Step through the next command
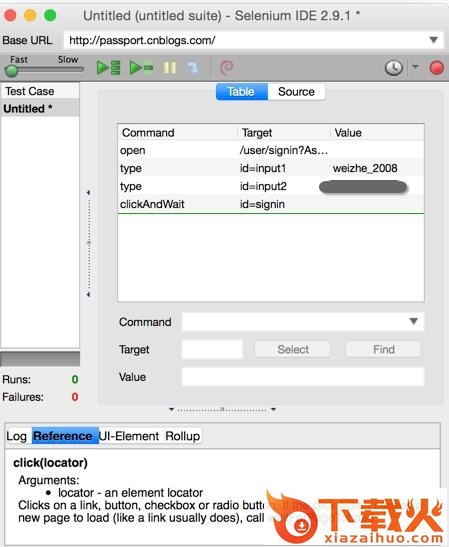 [193, 68]
